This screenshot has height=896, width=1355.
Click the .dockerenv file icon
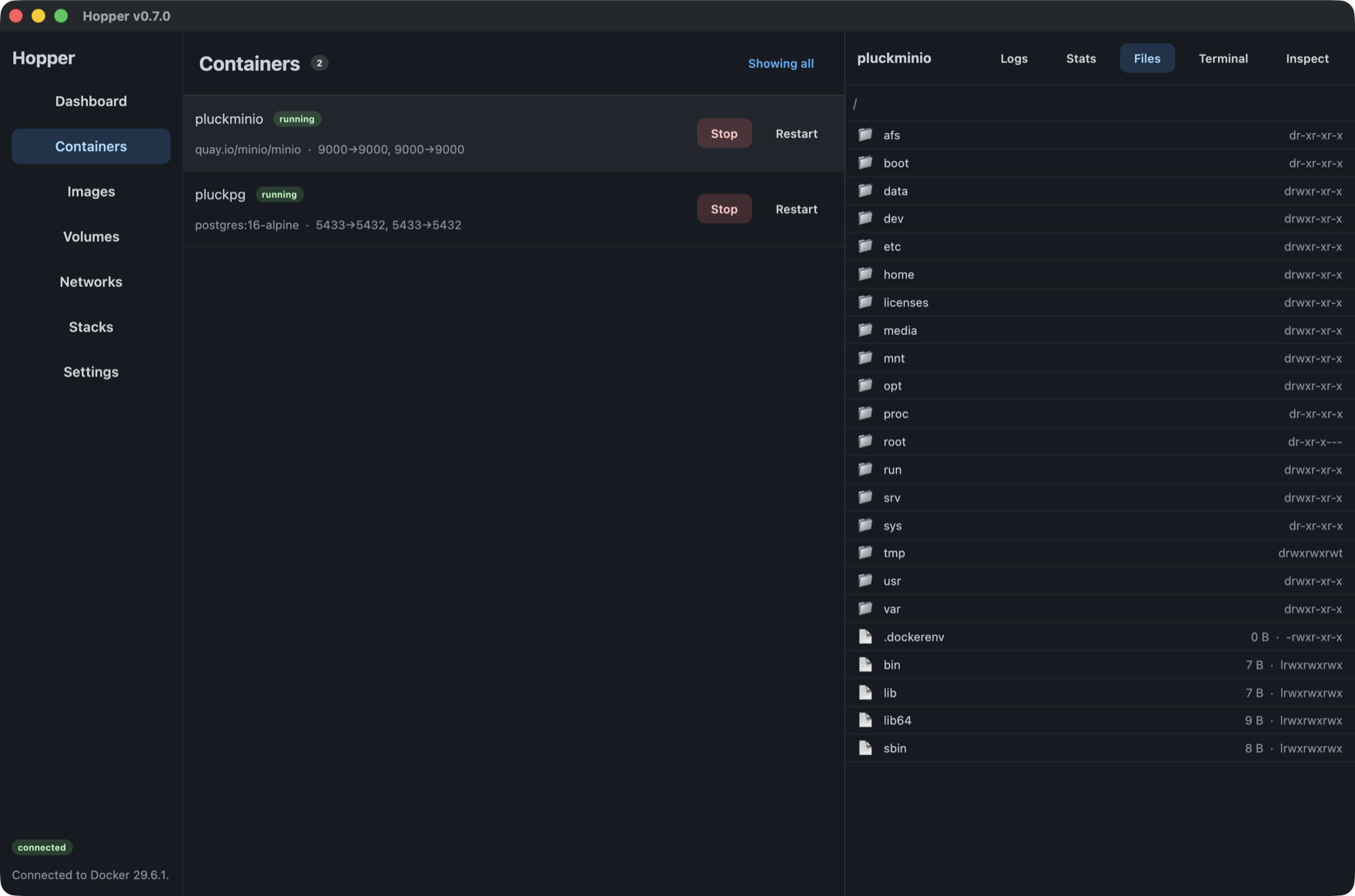coord(865,637)
